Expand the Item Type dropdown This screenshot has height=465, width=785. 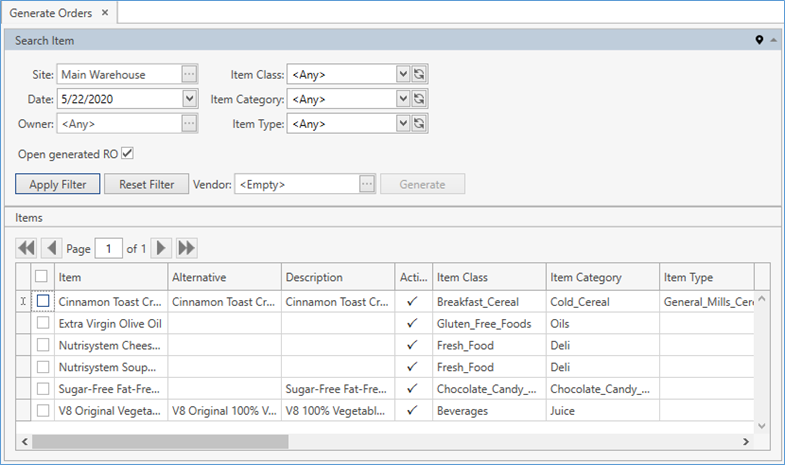pos(403,124)
